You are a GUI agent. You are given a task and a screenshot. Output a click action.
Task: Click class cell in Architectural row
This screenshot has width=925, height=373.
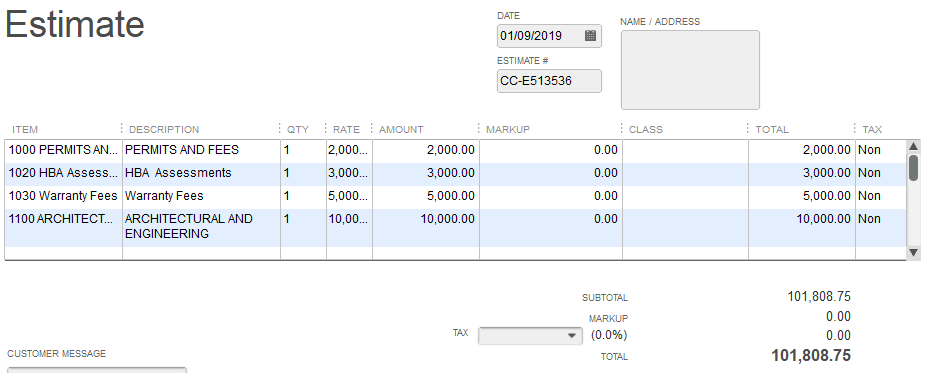685,228
